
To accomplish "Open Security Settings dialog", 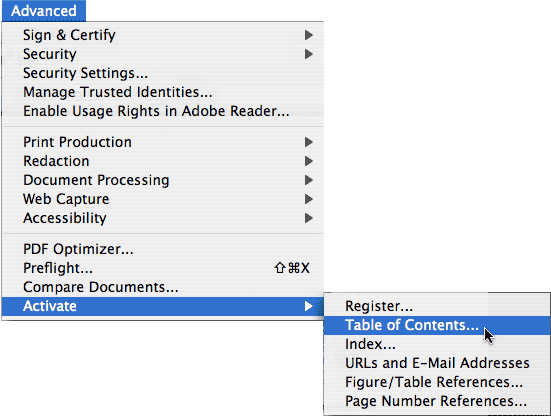I will coord(163,73).
